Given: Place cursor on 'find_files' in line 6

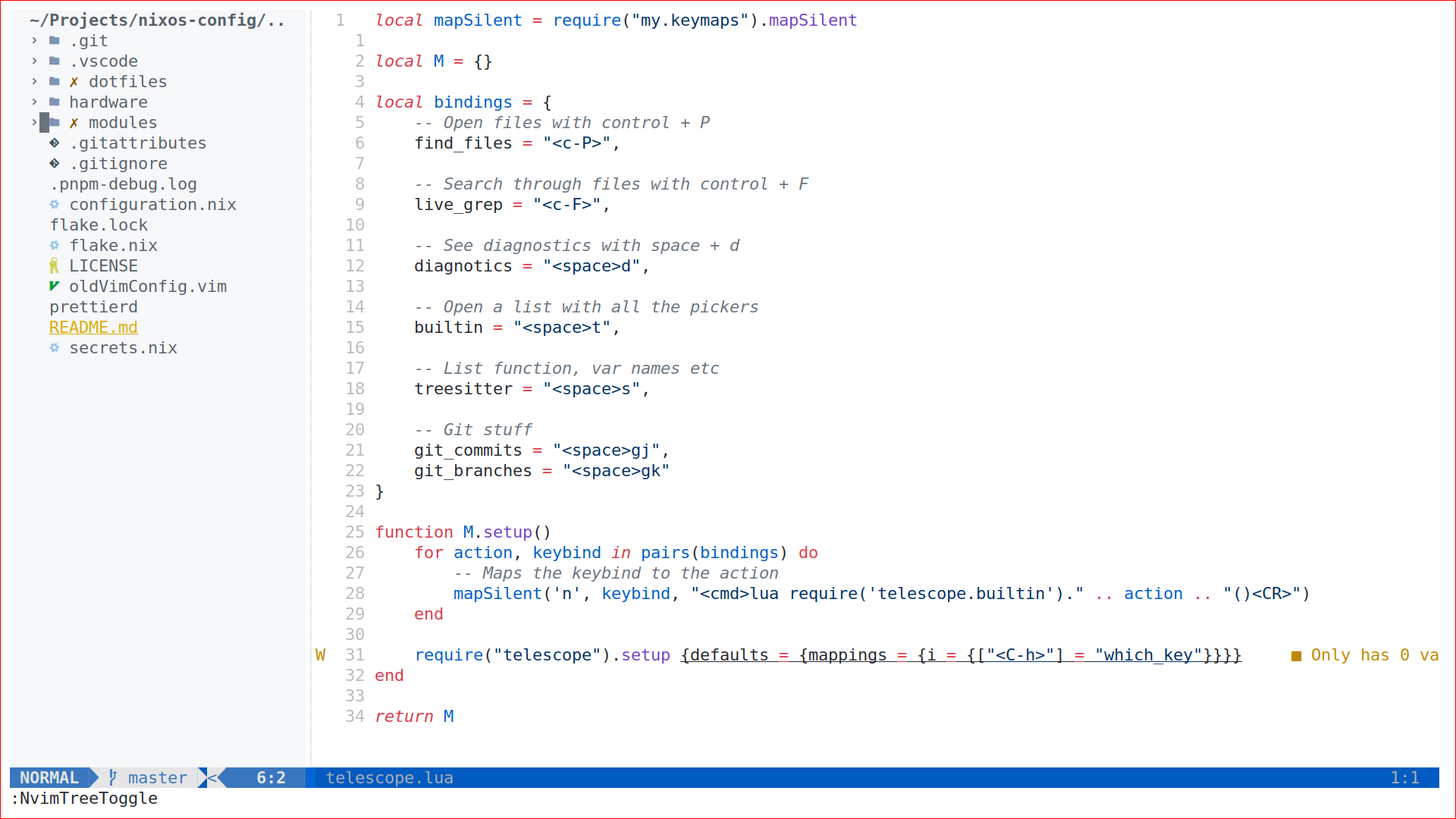Looking at the screenshot, I should pyautogui.click(x=463, y=143).
